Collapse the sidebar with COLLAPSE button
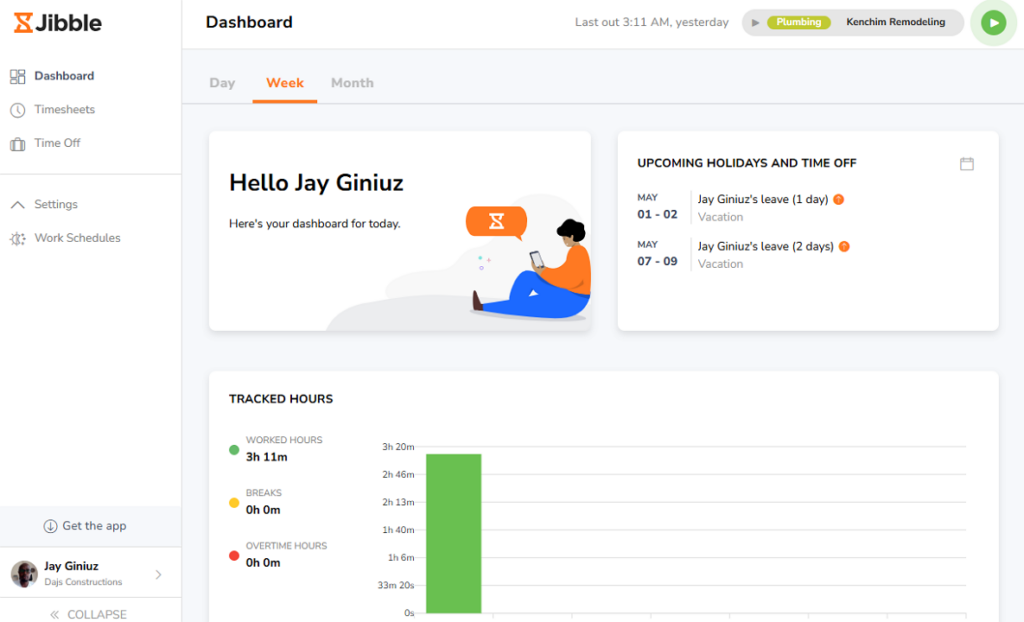This screenshot has height=622, width=1024. 91,613
